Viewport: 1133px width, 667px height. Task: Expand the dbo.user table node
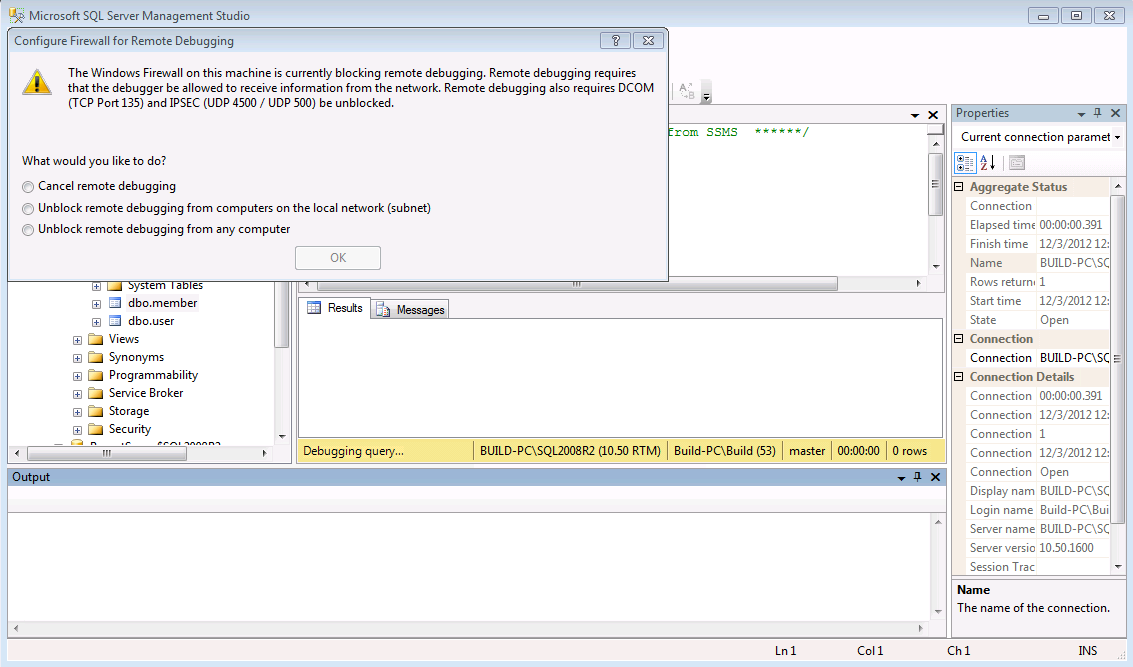pos(96,322)
